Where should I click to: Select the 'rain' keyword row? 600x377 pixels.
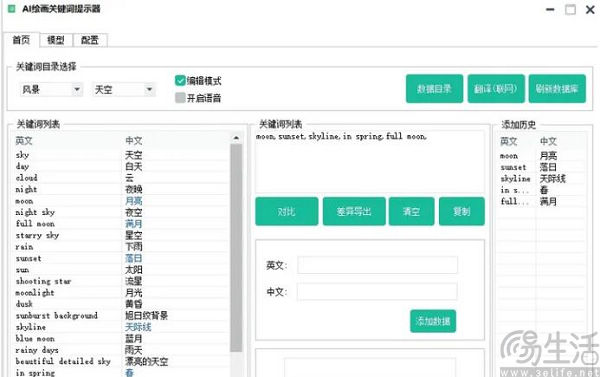[x=121, y=247]
